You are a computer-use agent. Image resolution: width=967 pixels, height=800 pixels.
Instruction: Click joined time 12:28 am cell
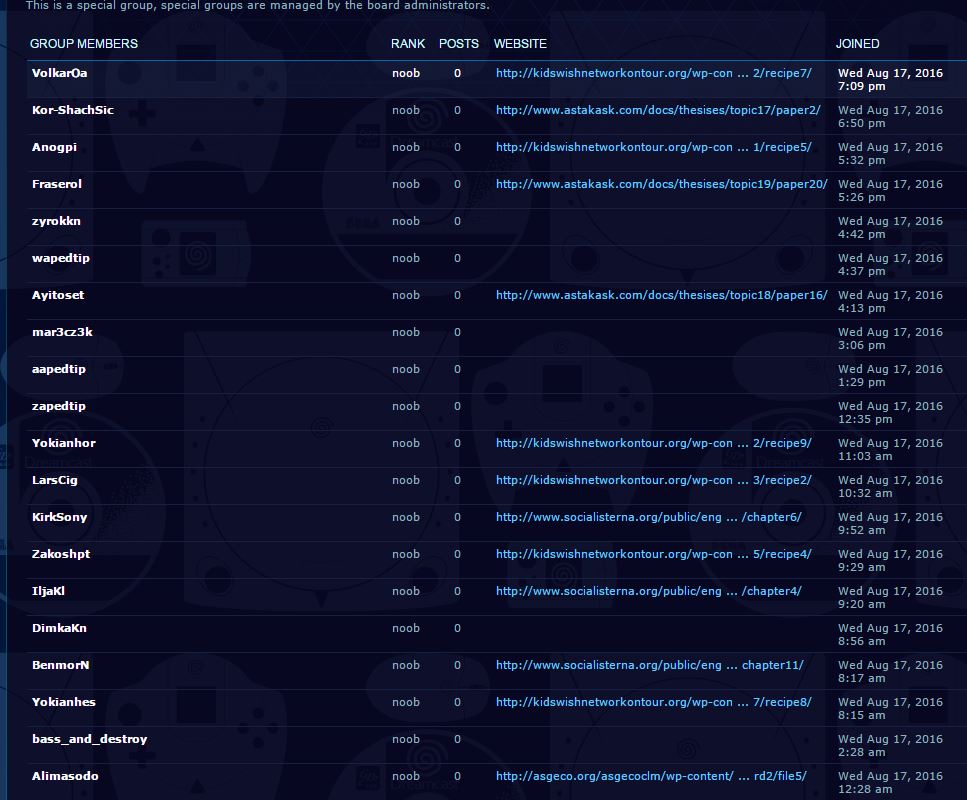pyautogui.click(x=890, y=783)
